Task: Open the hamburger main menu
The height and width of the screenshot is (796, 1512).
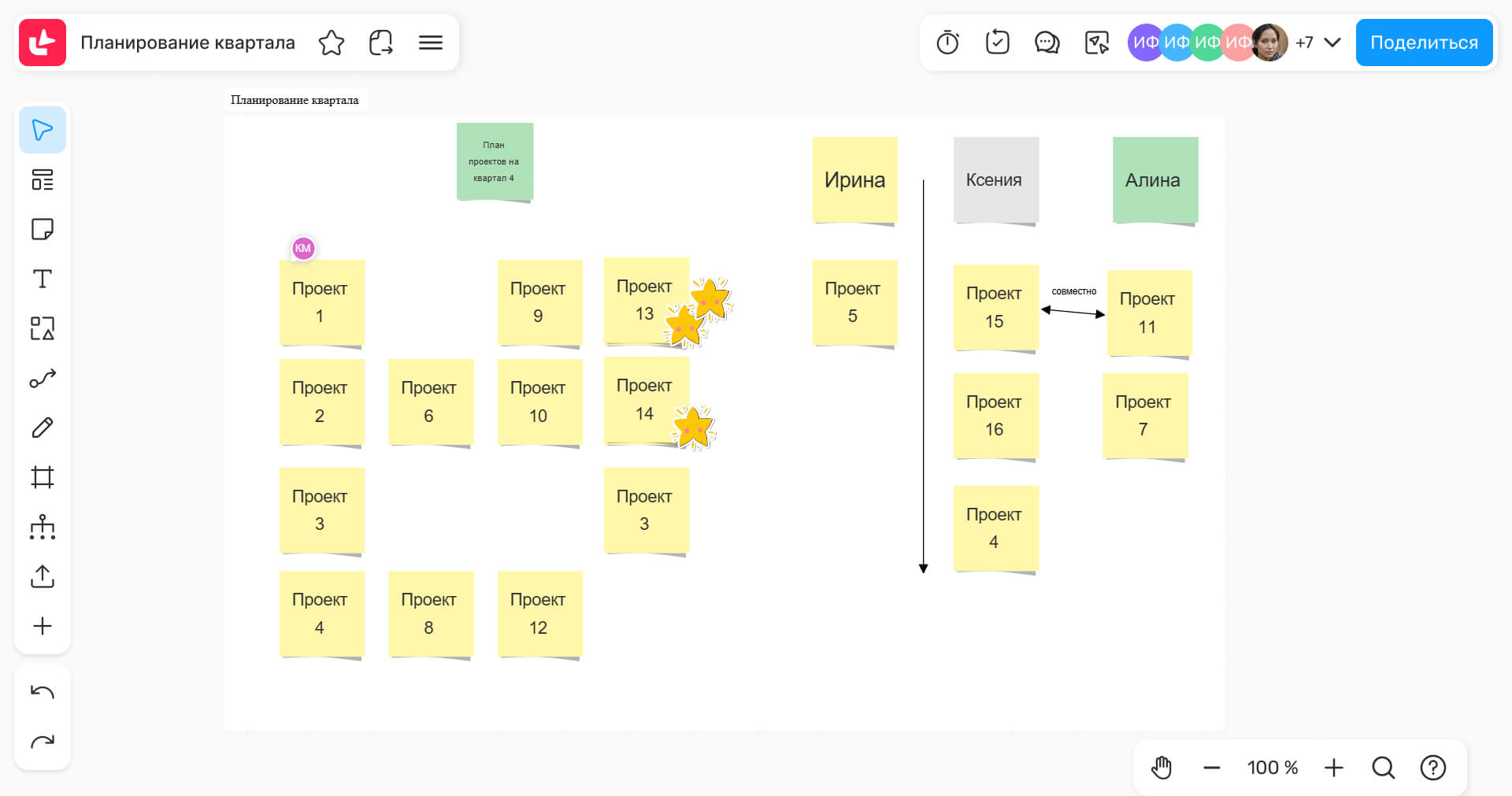Action: (x=431, y=43)
